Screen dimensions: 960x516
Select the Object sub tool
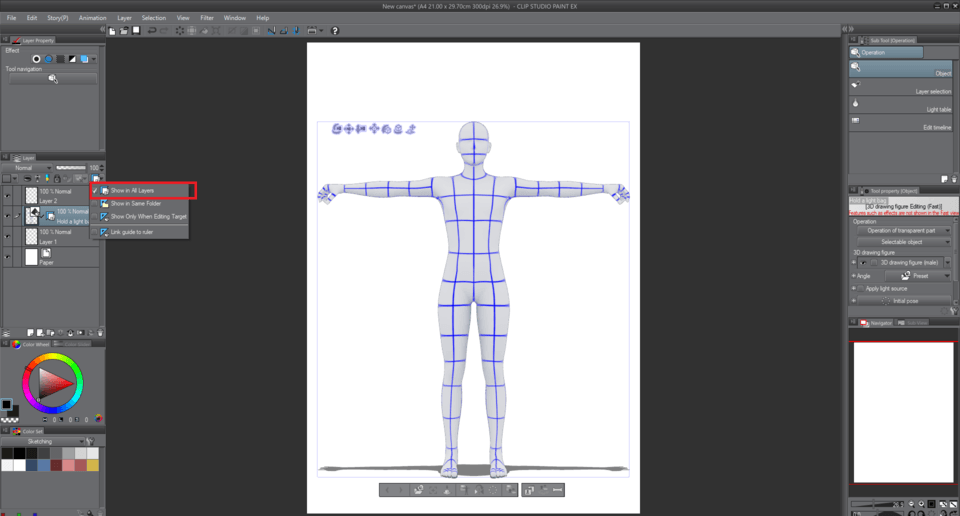pyautogui.click(x=901, y=69)
